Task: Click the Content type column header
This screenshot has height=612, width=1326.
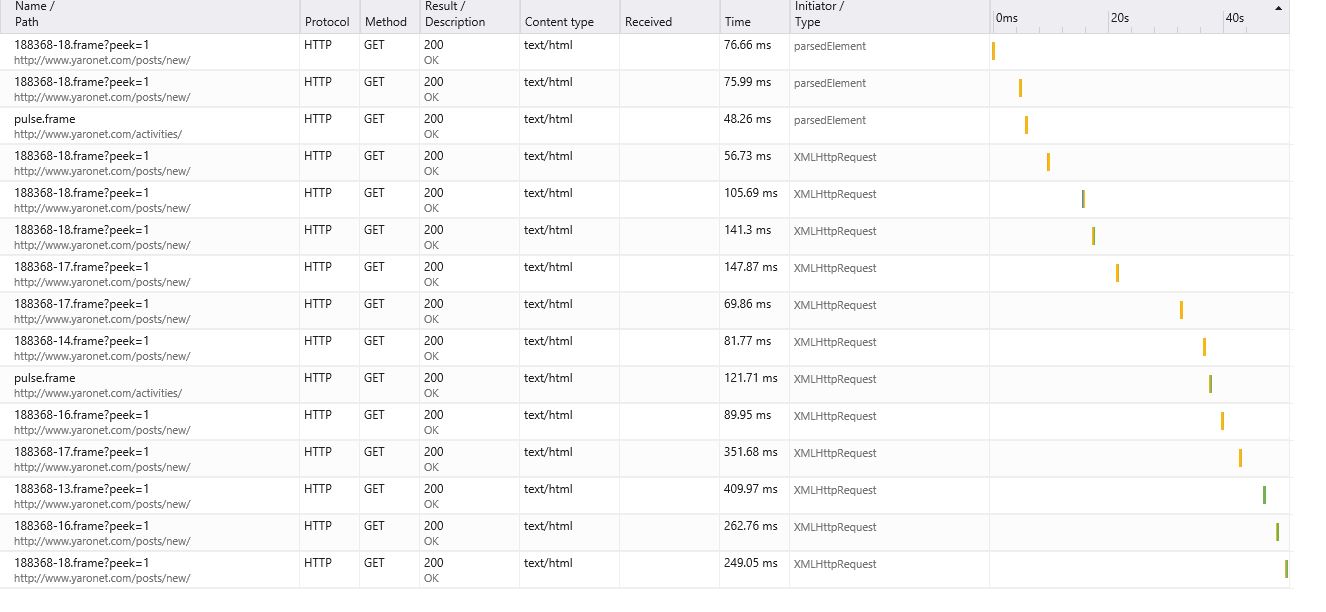Action: (x=559, y=22)
